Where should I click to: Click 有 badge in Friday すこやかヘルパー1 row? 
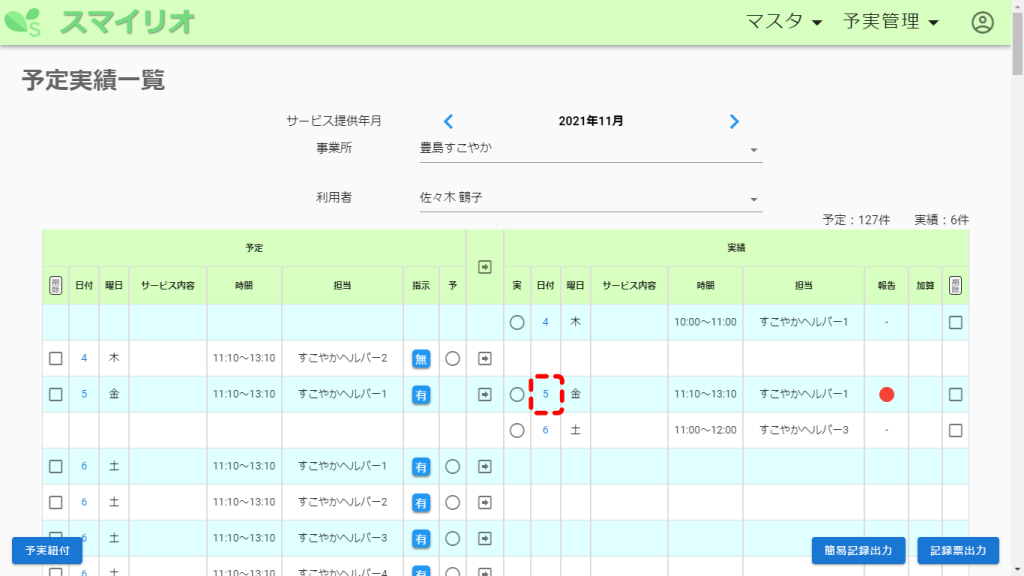[421, 394]
